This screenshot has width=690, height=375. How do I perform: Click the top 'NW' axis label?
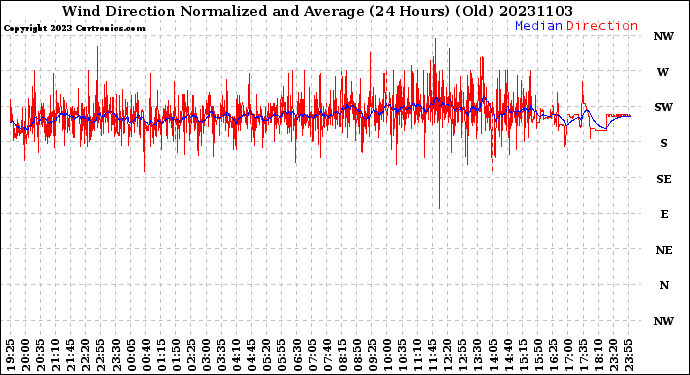coord(664,37)
